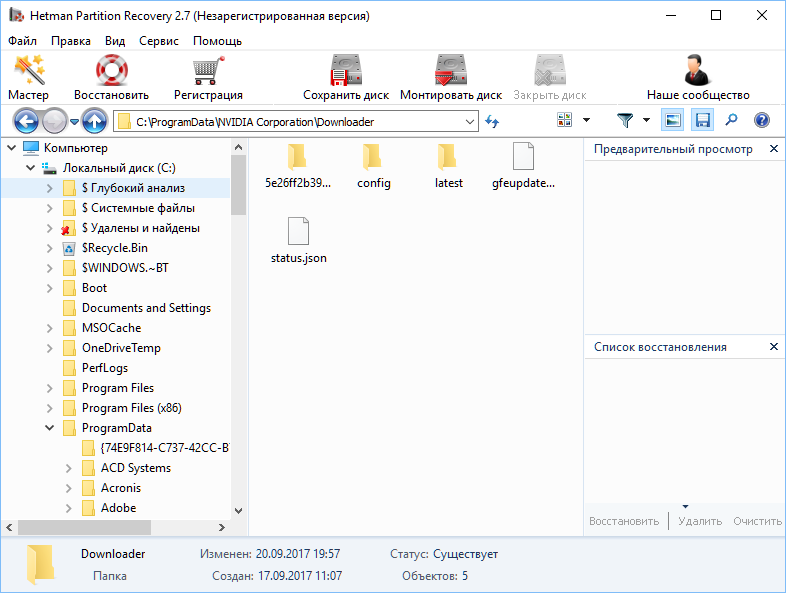Go up one folder level

pos(94,121)
